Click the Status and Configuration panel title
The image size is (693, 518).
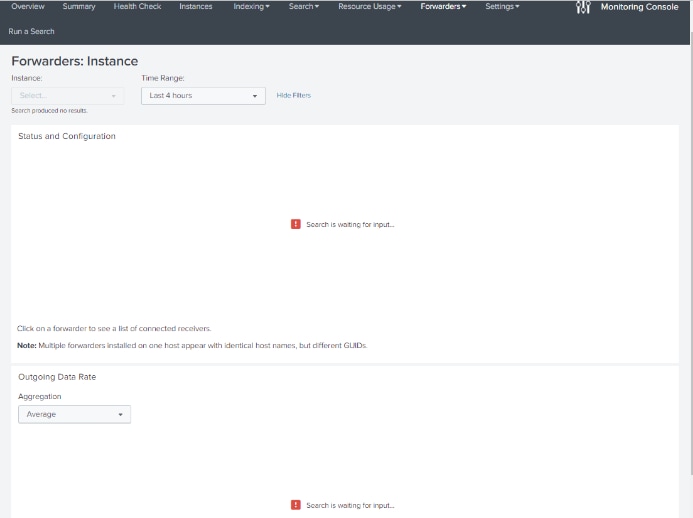point(67,136)
